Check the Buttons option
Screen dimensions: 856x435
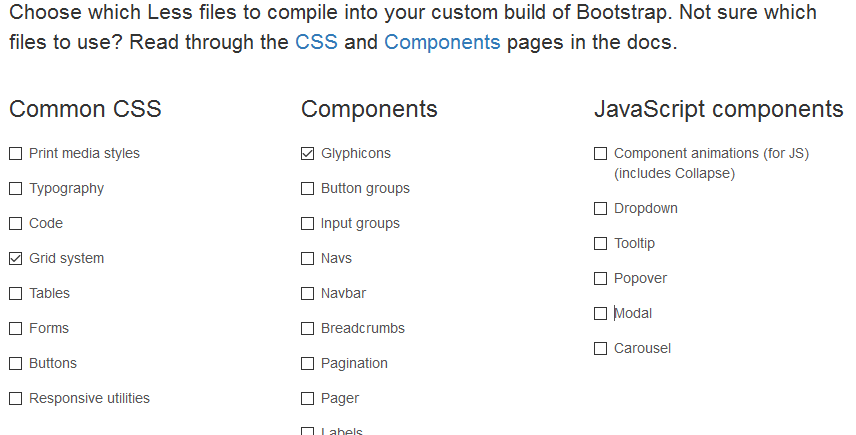coord(16,364)
